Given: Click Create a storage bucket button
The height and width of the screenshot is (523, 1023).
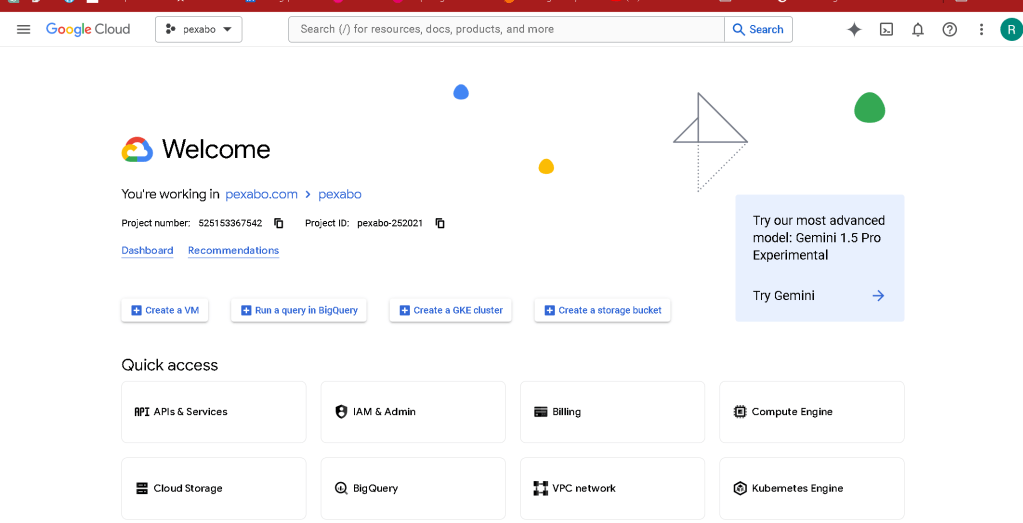Looking at the screenshot, I should tap(602, 310).
